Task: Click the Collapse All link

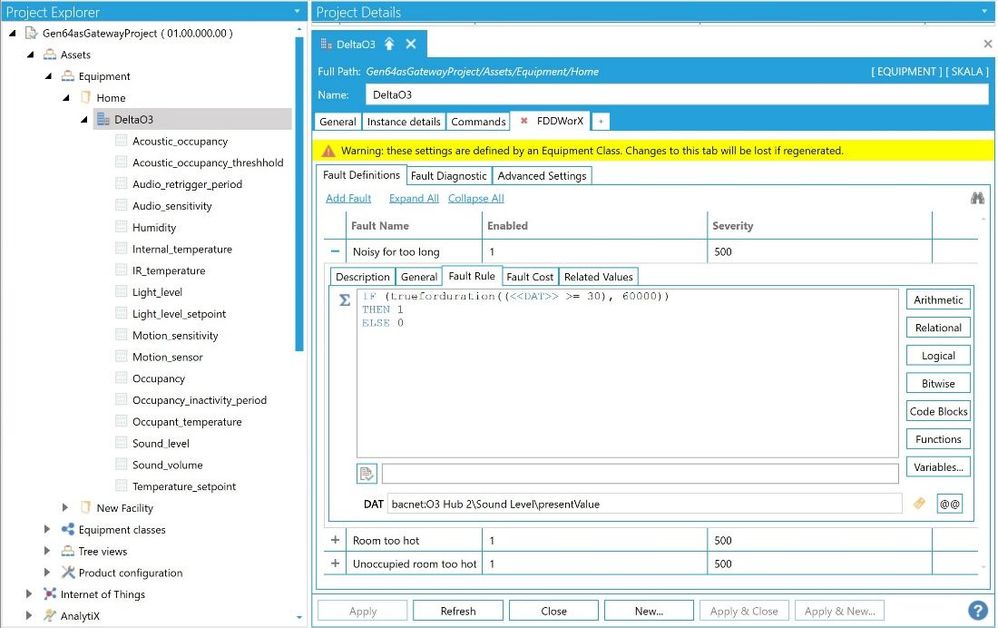Action: [x=475, y=198]
